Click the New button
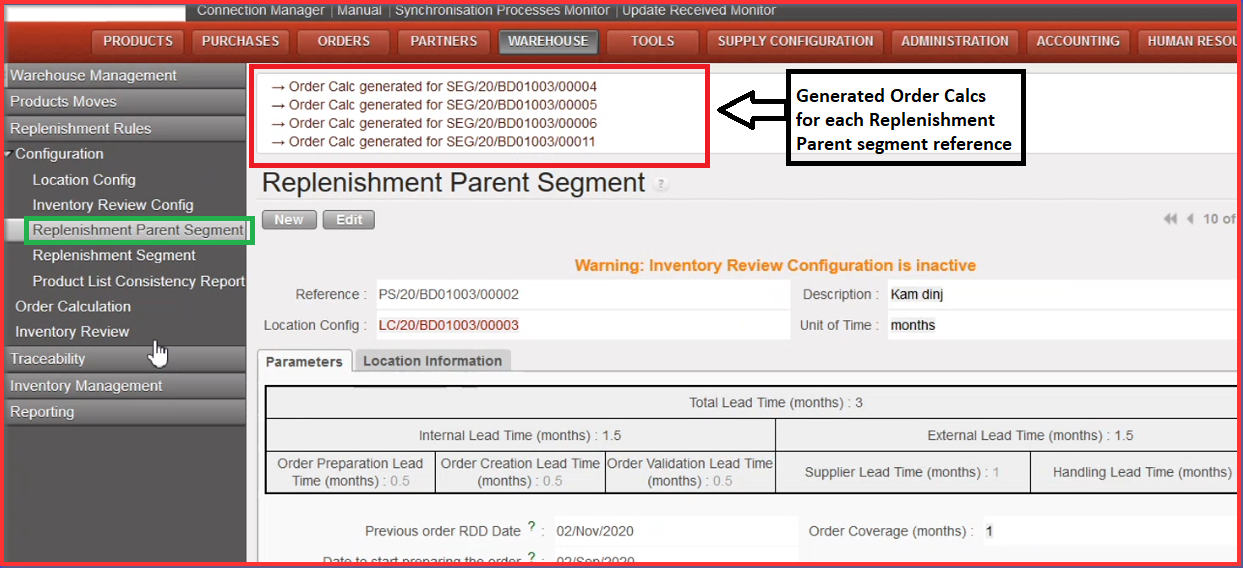 (289, 220)
